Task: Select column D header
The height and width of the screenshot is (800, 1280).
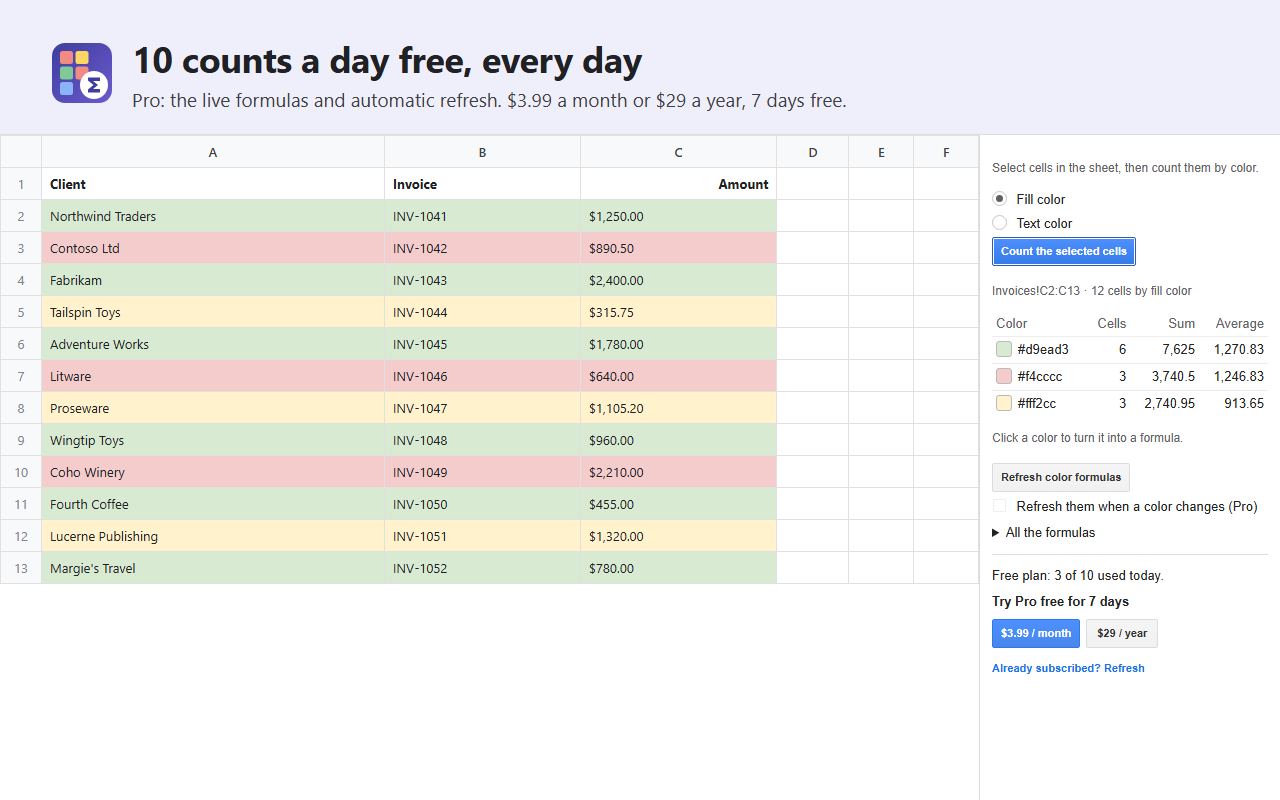Action: (813, 152)
